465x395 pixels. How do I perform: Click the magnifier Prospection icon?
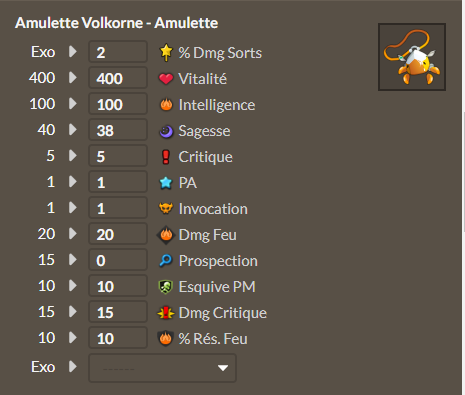(x=166, y=261)
